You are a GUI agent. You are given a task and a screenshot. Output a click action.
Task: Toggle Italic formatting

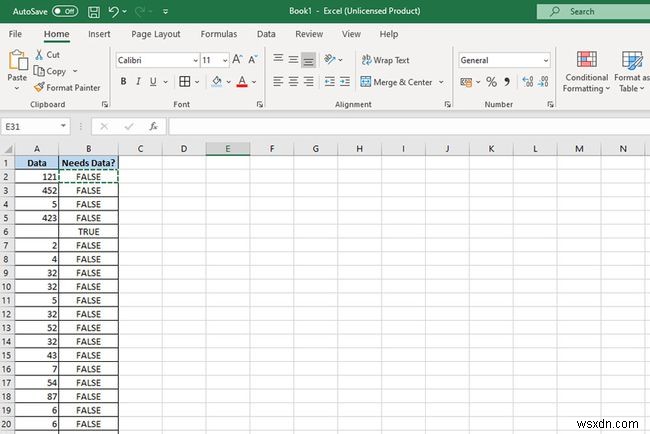pos(138,82)
